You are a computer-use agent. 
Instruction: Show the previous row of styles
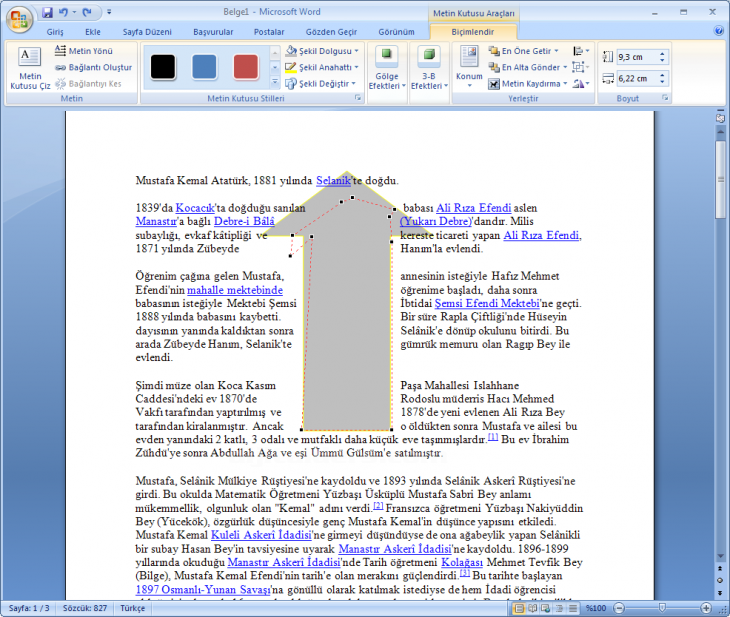(275, 53)
